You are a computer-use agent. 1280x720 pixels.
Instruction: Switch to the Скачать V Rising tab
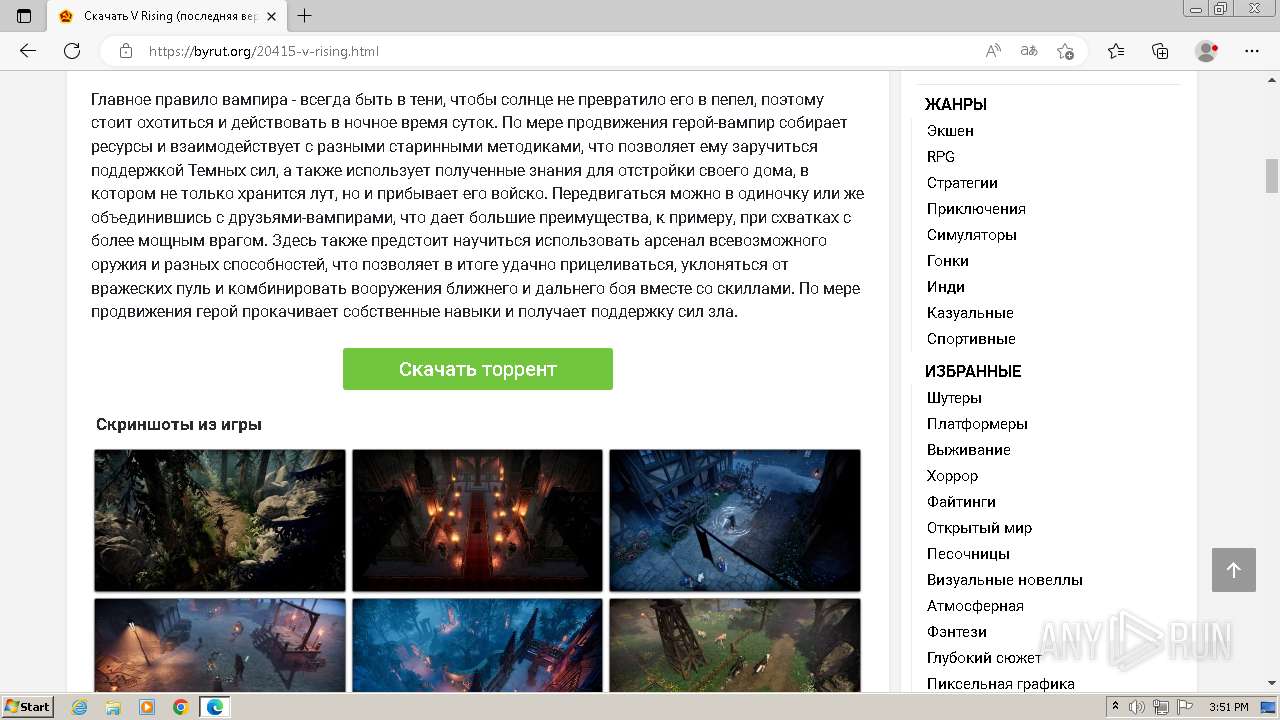pos(165,16)
